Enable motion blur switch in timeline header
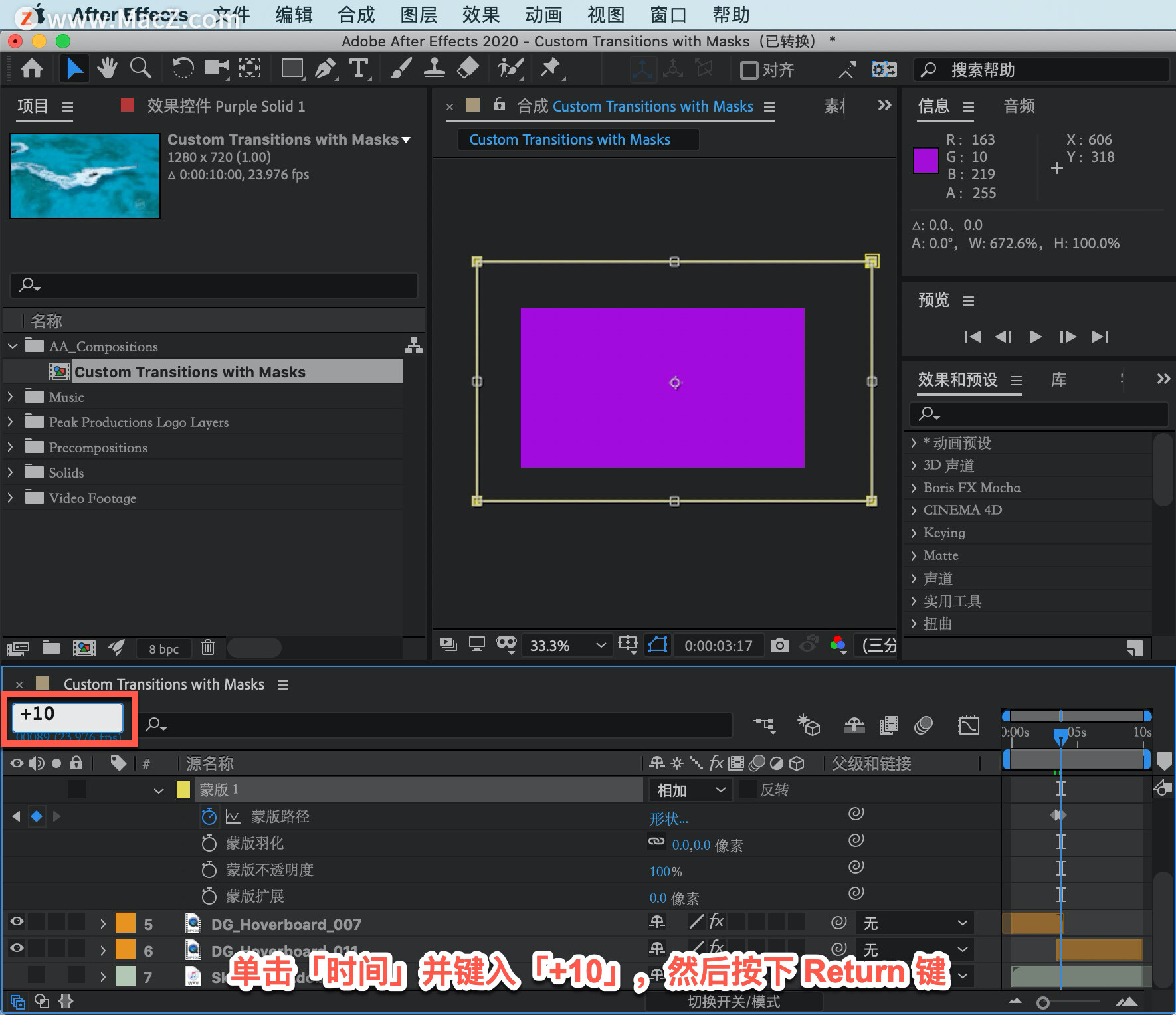 pos(923,725)
